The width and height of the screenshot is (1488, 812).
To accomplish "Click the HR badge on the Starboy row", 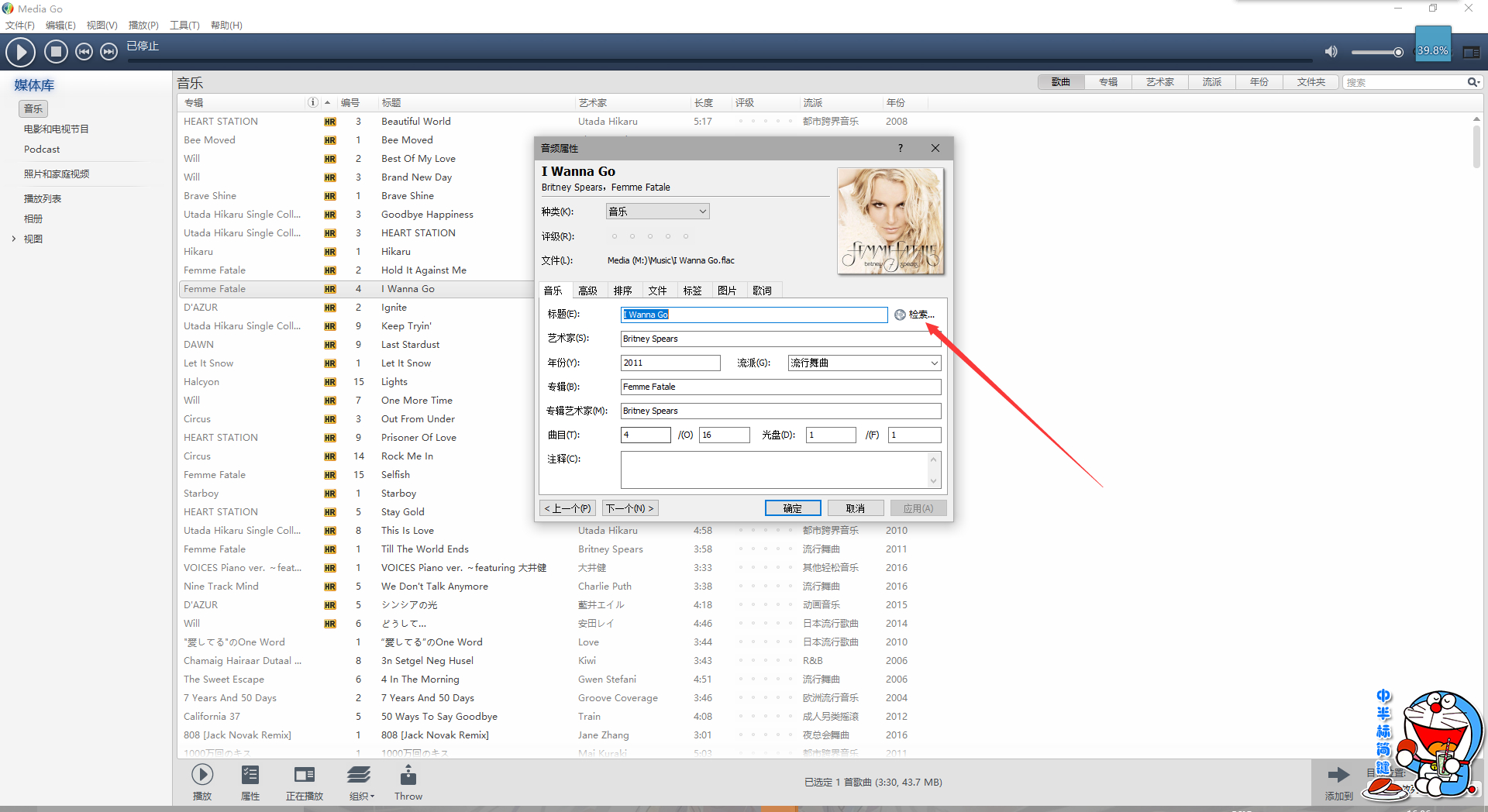I will point(330,494).
